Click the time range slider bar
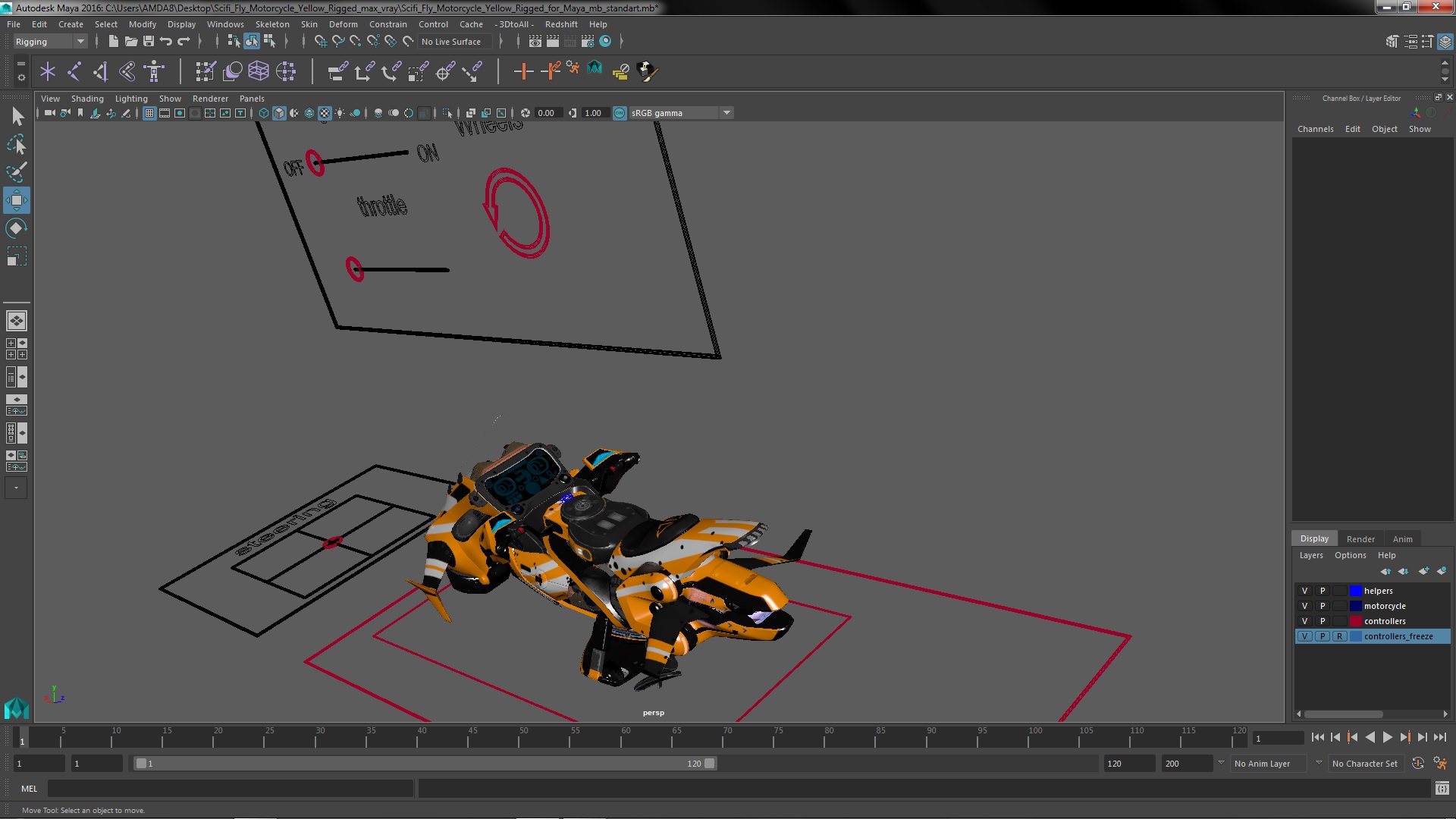The image size is (1456, 819). pyautogui.click(x=425, y=764)
